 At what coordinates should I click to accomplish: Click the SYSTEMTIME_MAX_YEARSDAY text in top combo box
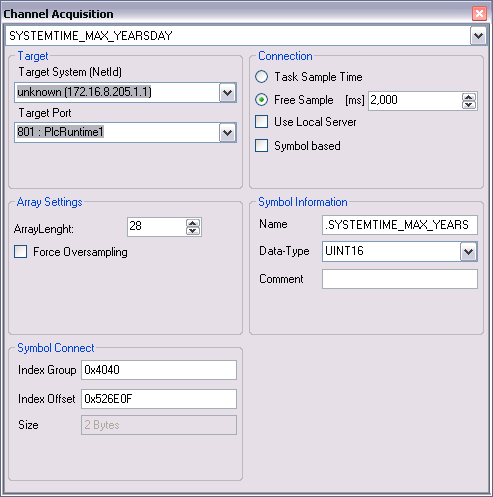(x=91, y=36)
